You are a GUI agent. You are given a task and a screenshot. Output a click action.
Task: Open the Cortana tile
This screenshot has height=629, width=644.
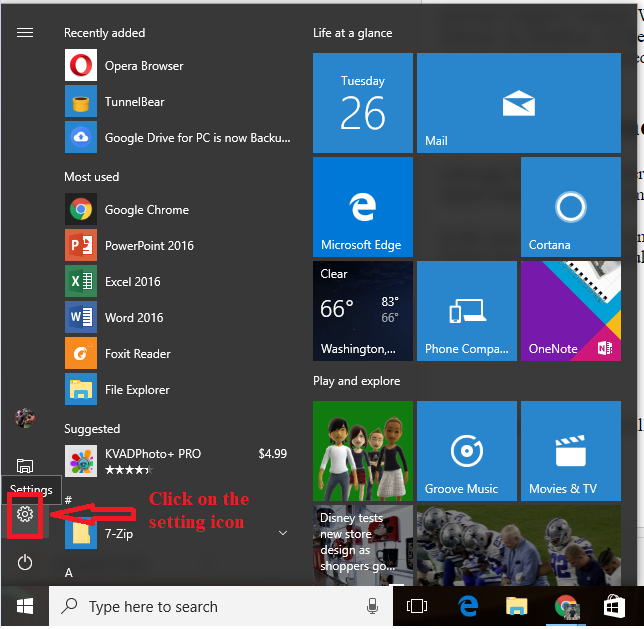click(x=571, y=207)
